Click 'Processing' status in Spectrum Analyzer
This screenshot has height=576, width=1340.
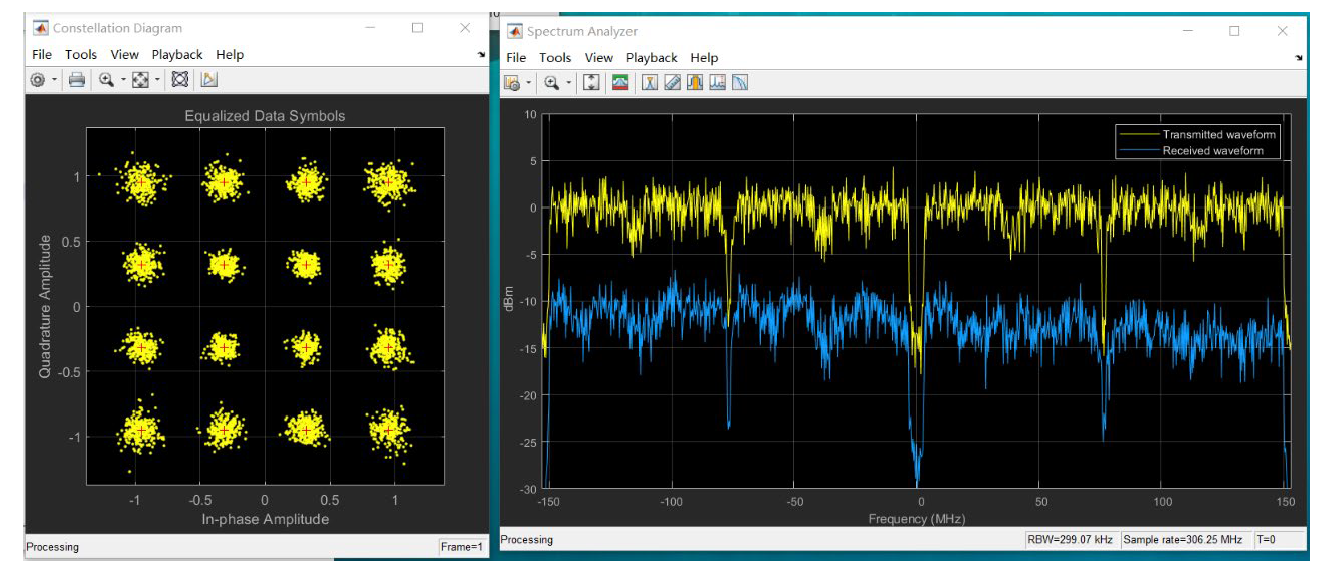(526, 540)
